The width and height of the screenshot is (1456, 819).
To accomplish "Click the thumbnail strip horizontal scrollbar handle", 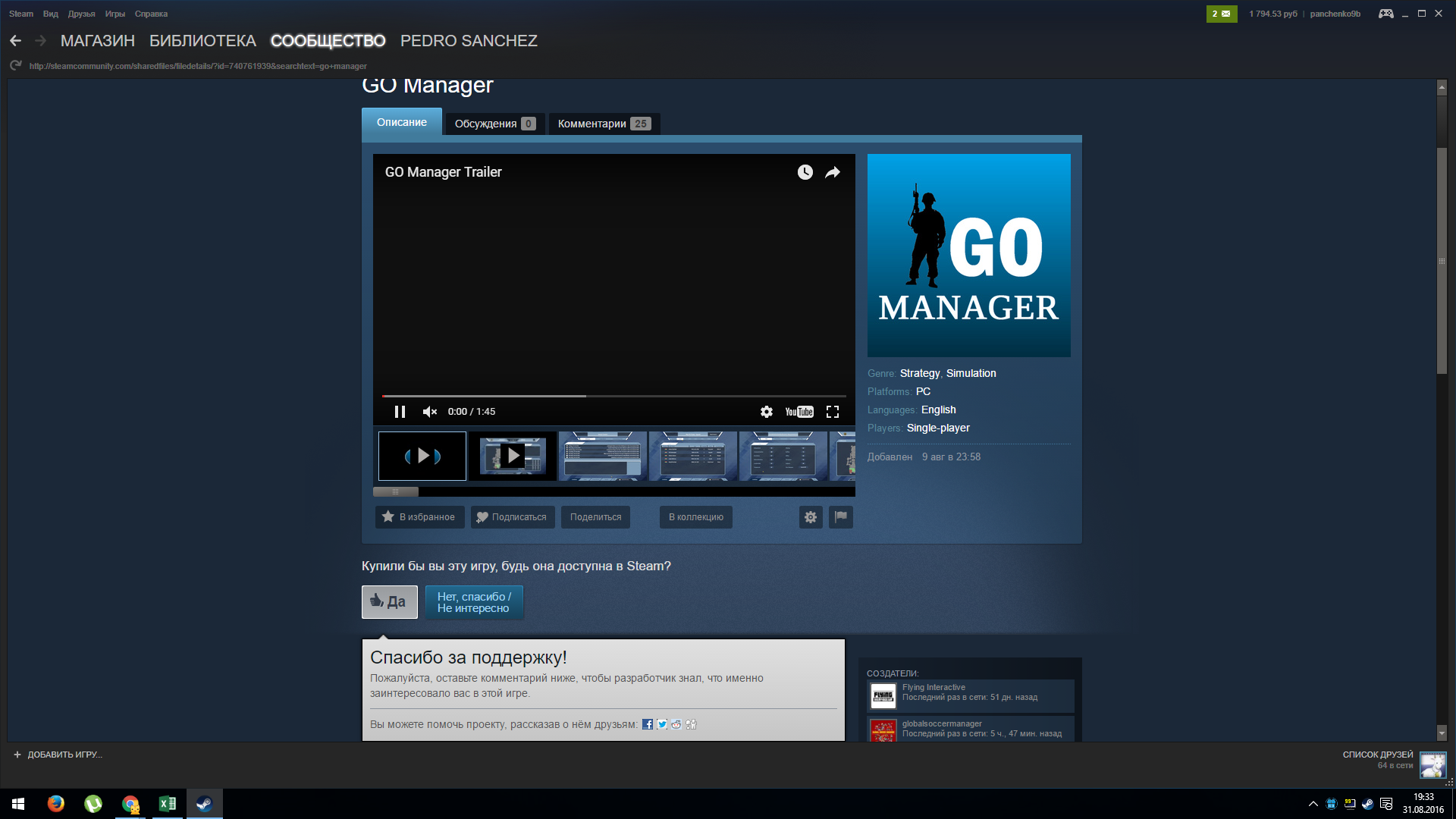I will pos(395,491).
